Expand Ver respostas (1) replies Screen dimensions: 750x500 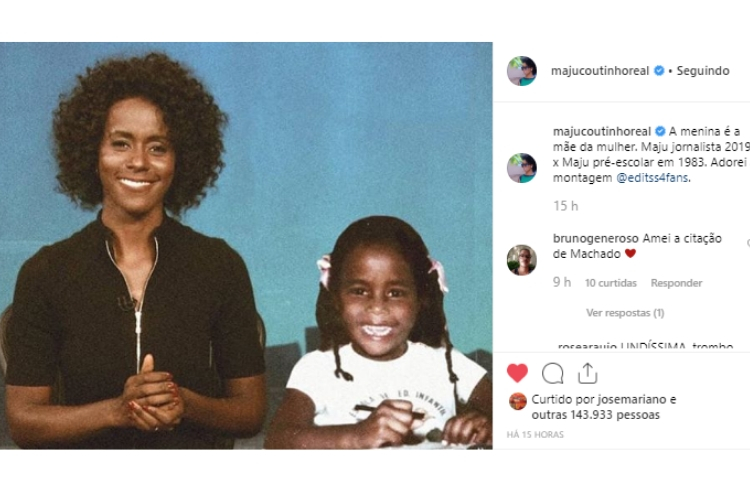tap(625, 313)
